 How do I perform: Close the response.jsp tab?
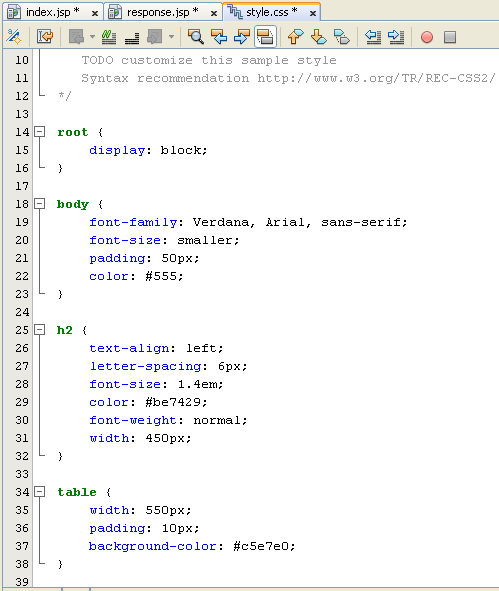point(214,14)
